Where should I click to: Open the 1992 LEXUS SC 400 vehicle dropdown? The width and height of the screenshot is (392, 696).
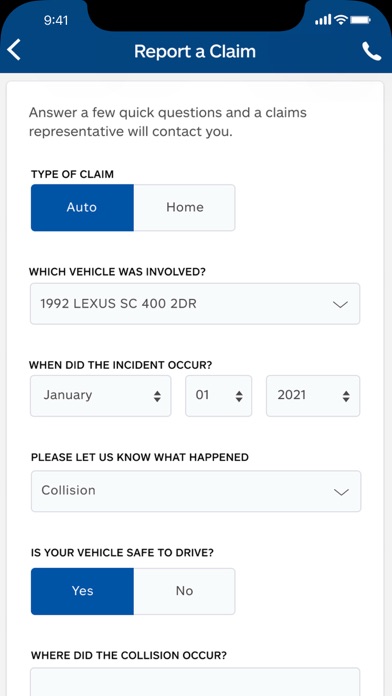195,304
